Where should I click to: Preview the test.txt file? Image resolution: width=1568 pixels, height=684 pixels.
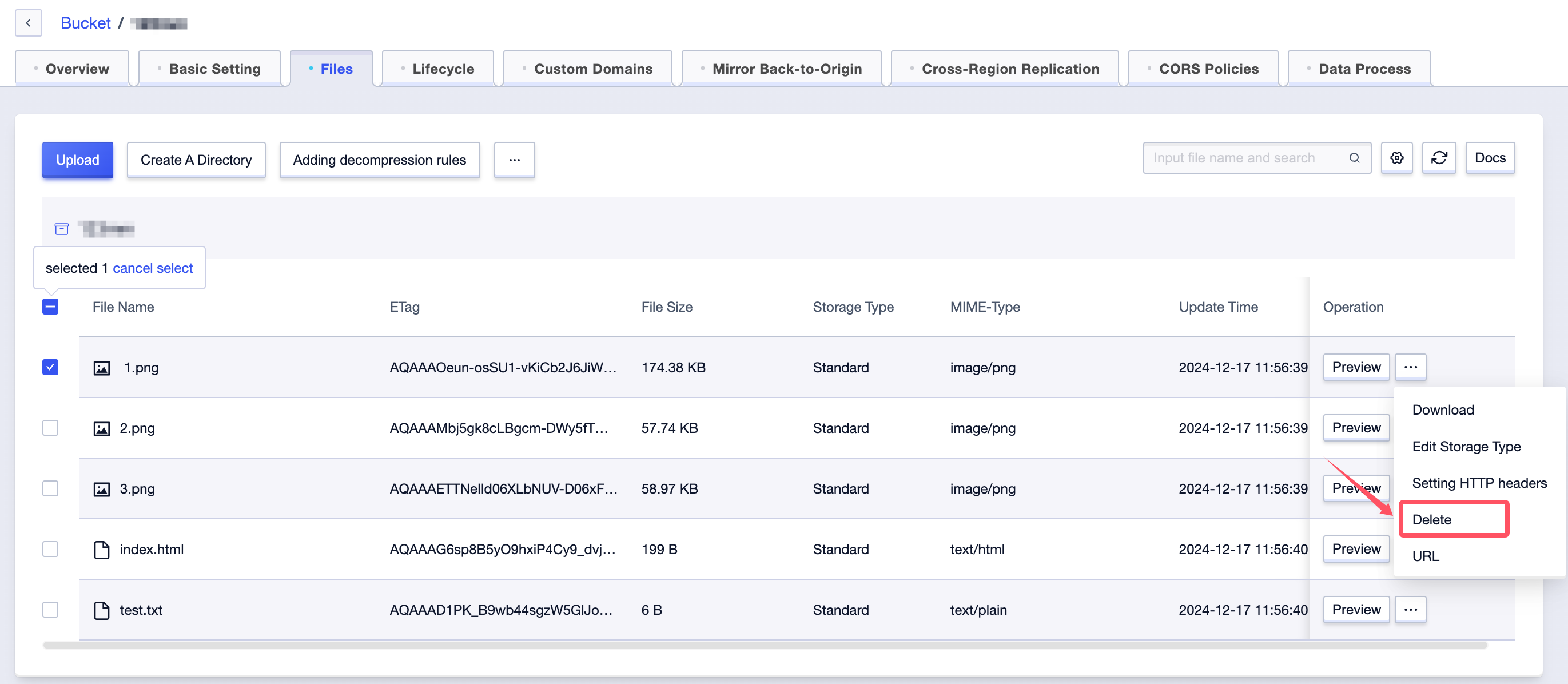1356,609
